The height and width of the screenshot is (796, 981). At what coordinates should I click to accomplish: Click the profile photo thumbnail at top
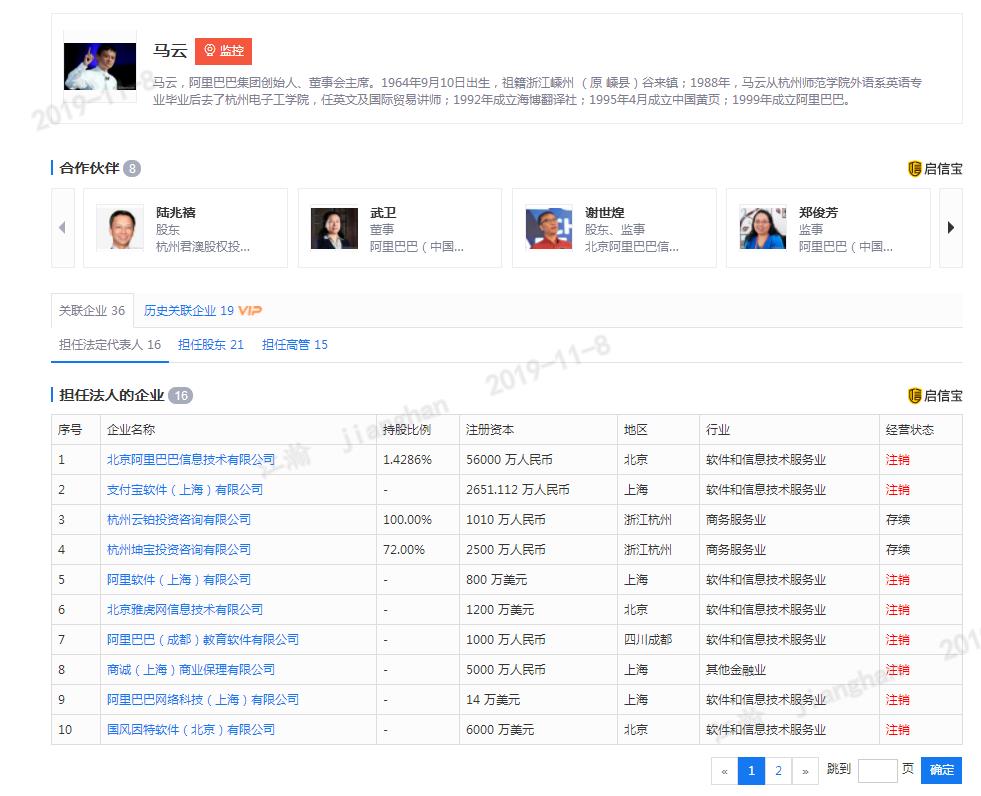[100, 60]
